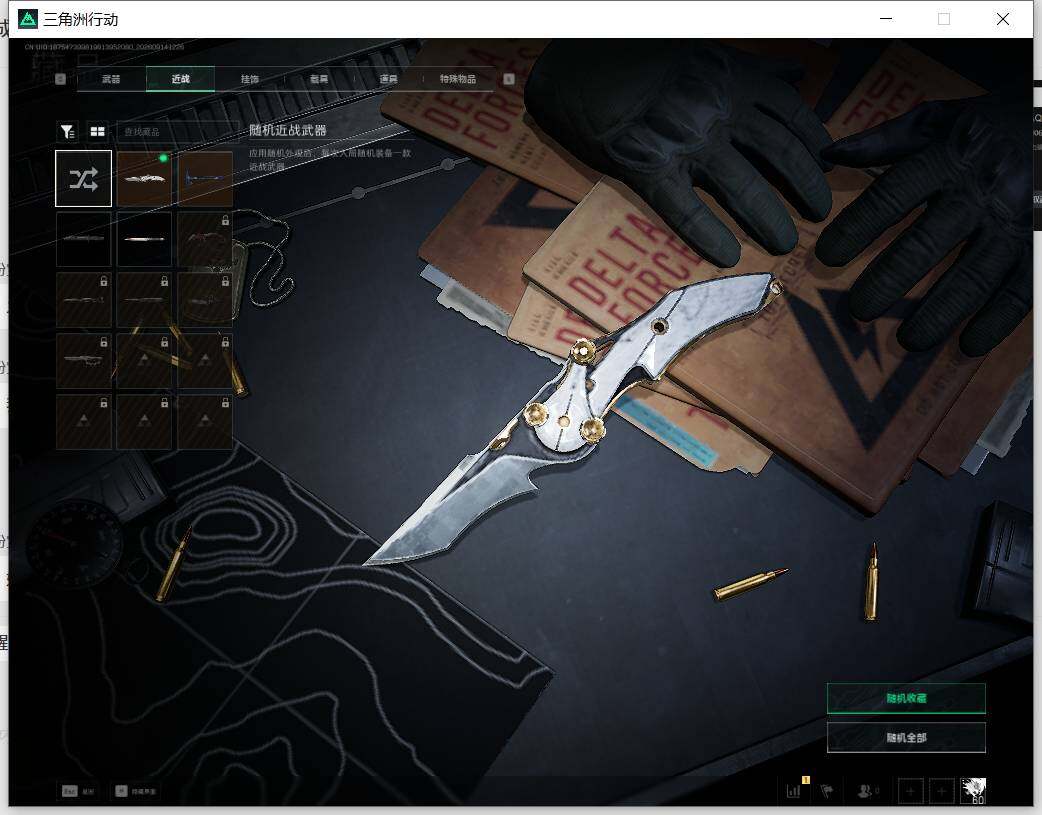
Task: Close the 三角洲行动 window
Action: tap(1003, 19)
